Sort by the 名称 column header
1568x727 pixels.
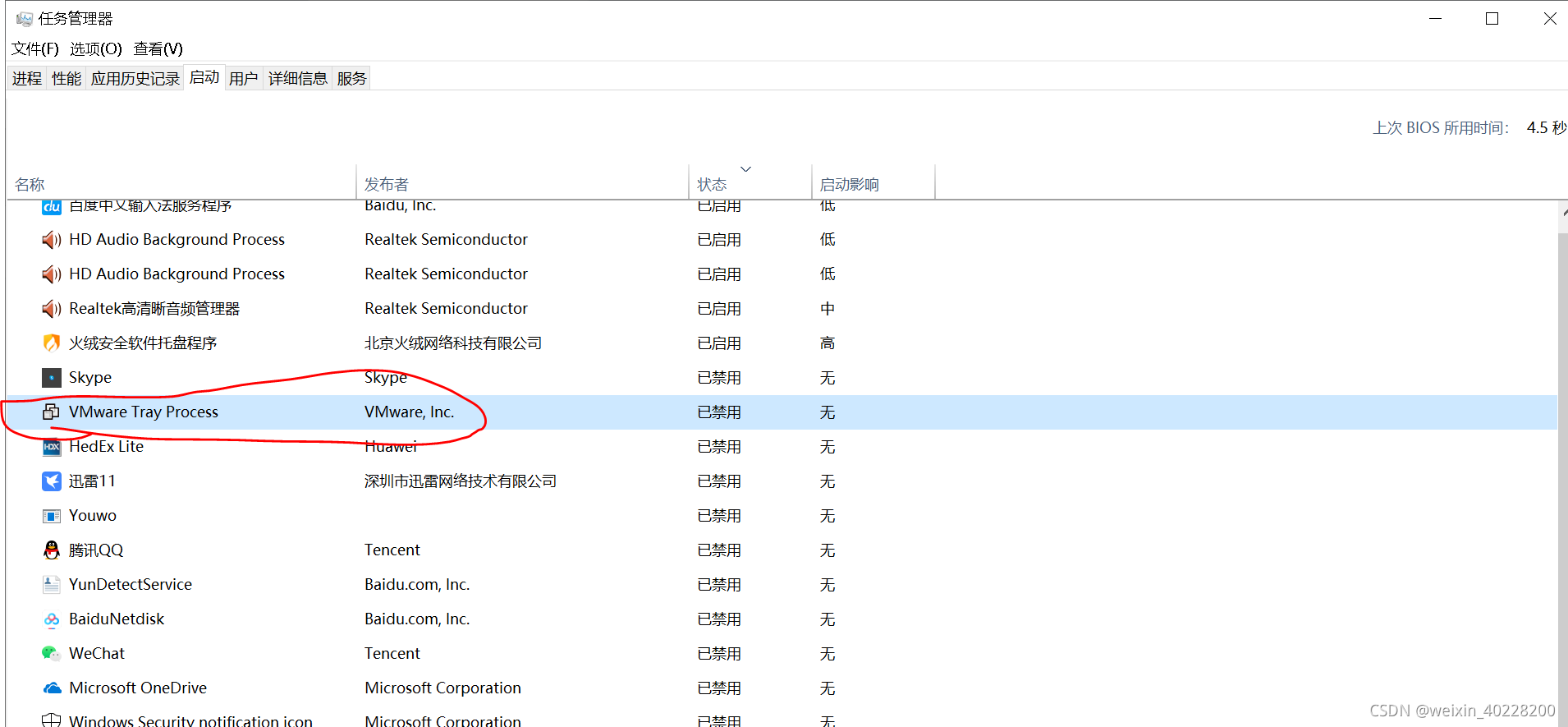[x=181, y=184]
